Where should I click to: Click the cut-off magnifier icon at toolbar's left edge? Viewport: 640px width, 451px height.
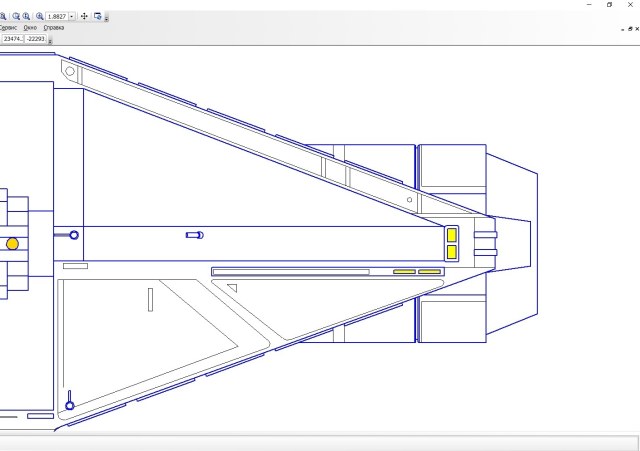pos(3,16)
